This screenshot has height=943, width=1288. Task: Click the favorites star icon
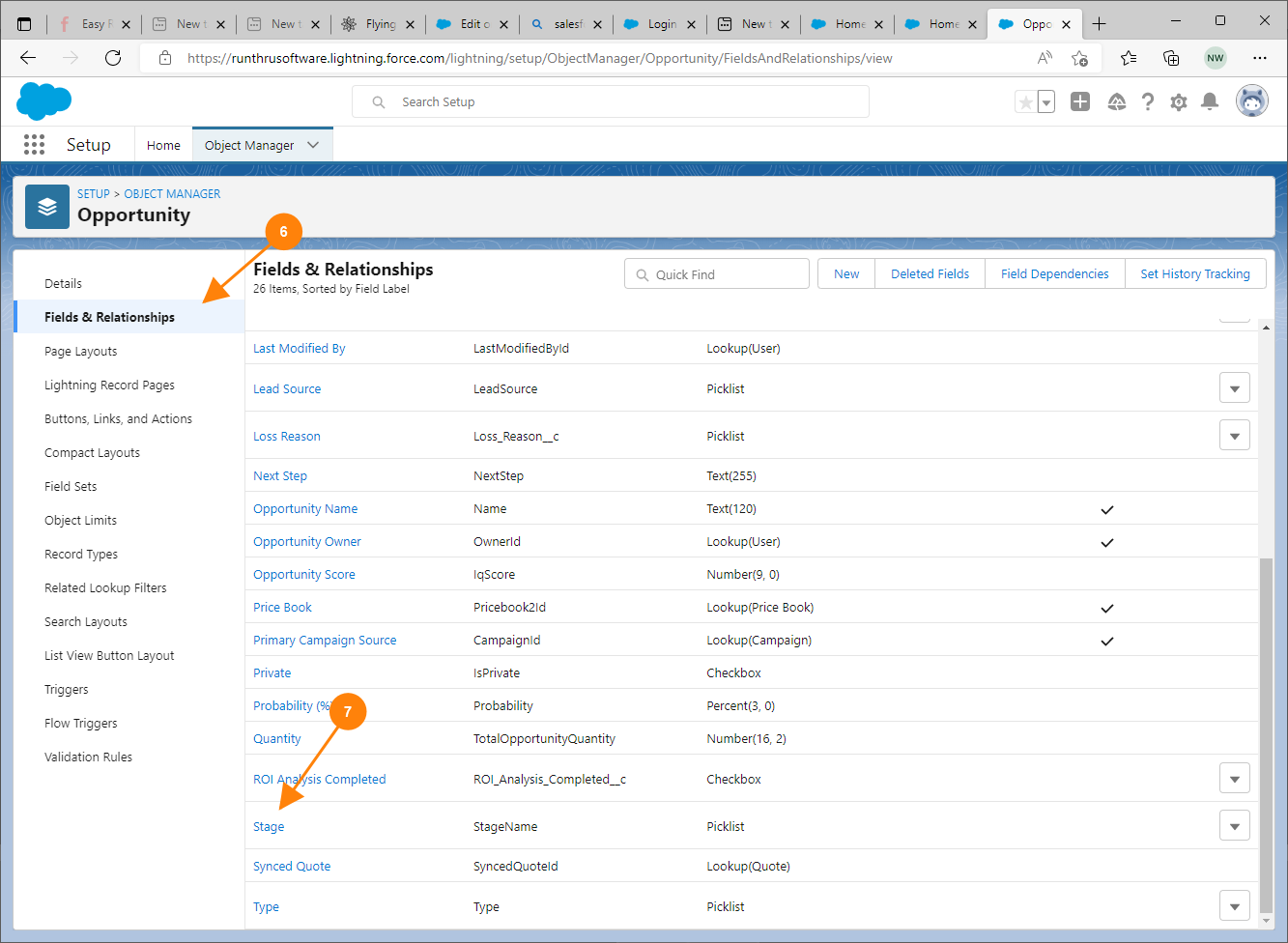(x=1025, y=101)
